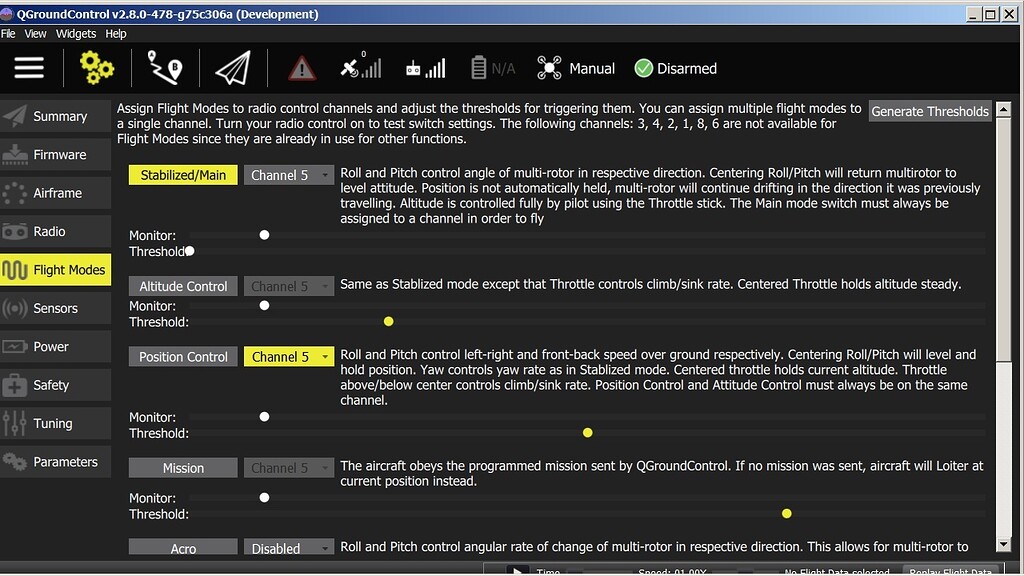Click Position Control yellow threshold handle
This screenshot has height=576, width=1024.
(588, 432)
